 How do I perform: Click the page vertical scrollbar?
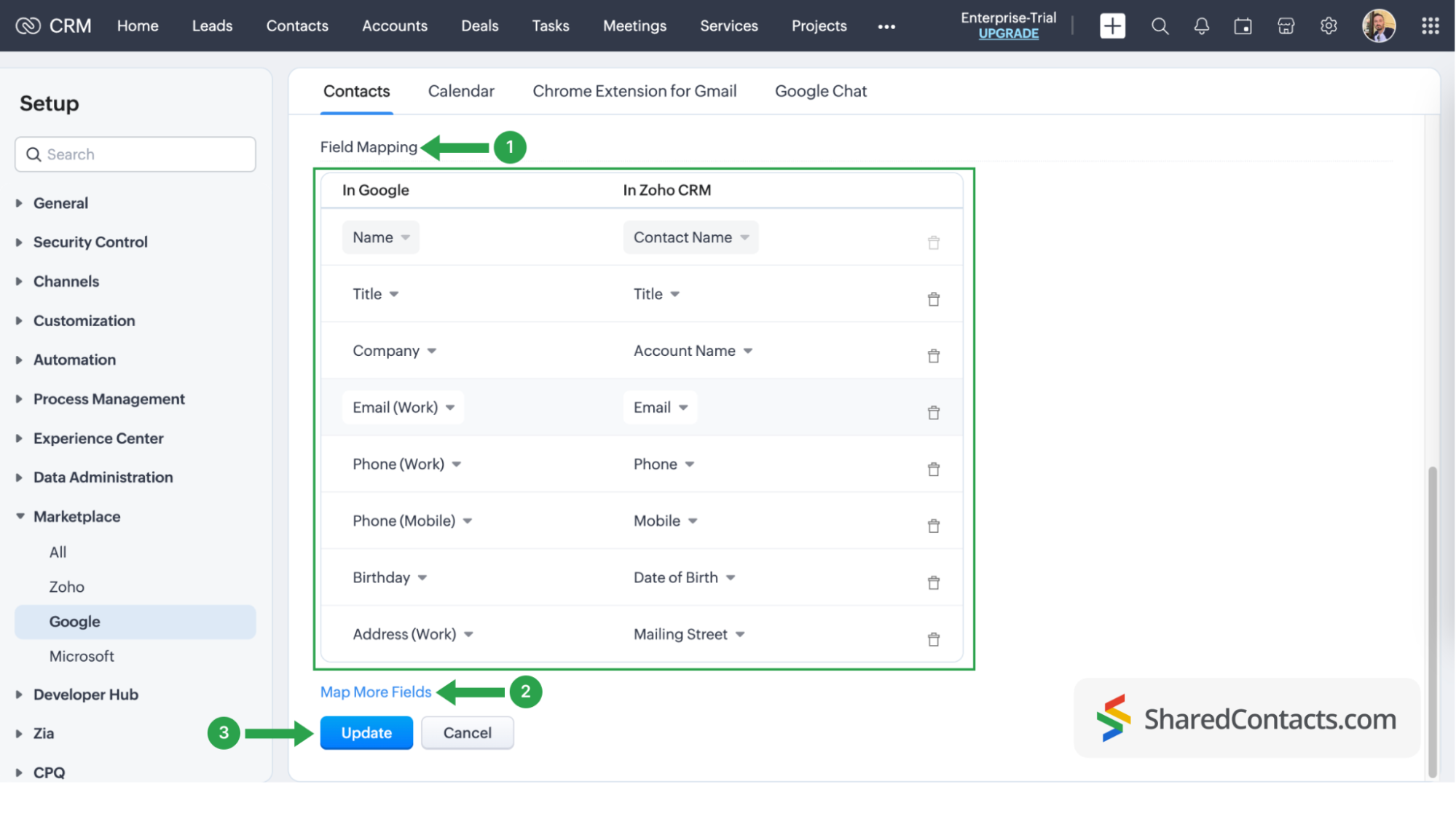coord(1432,622)
